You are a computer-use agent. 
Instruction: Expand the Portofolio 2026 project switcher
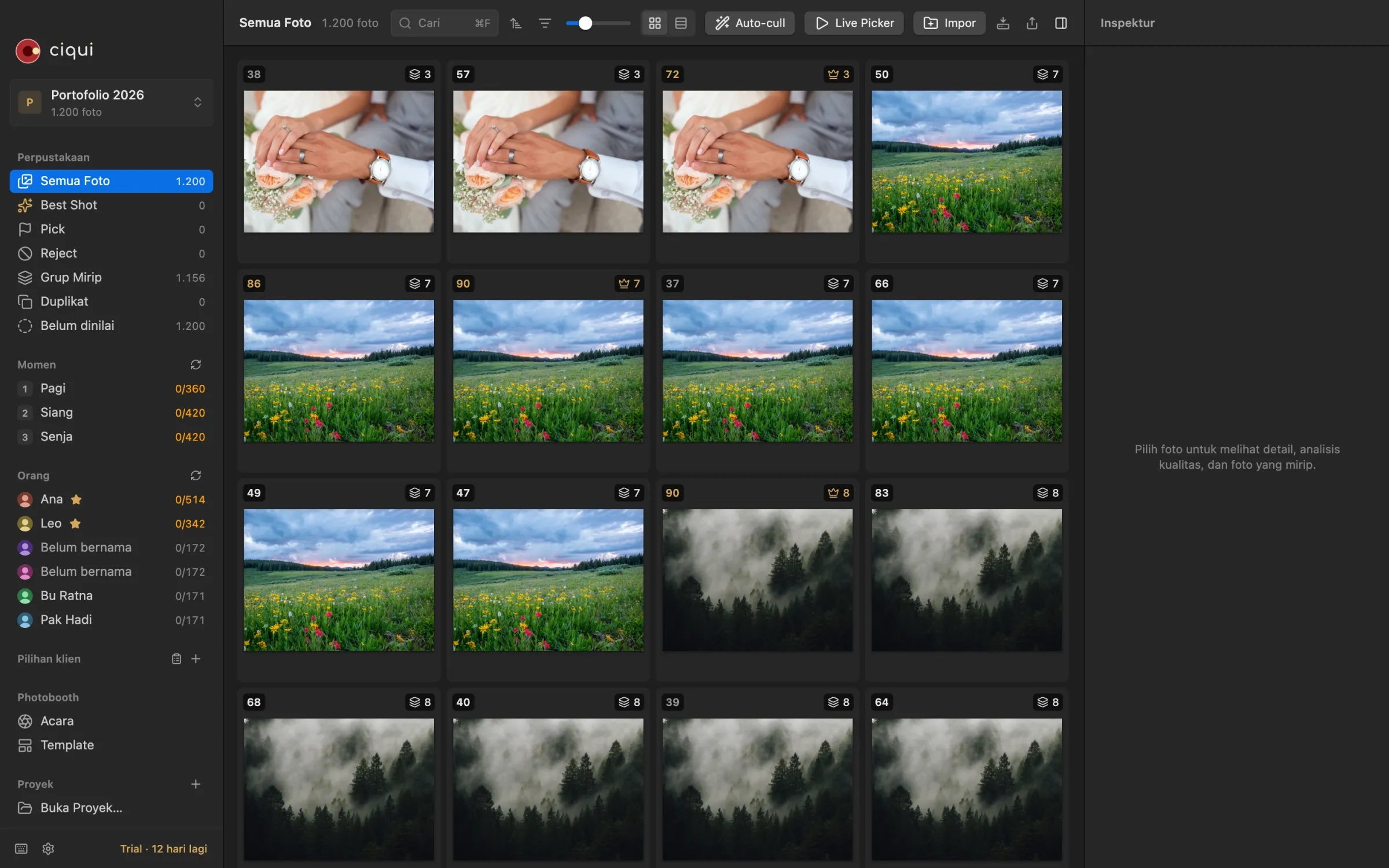pos(111,102)
